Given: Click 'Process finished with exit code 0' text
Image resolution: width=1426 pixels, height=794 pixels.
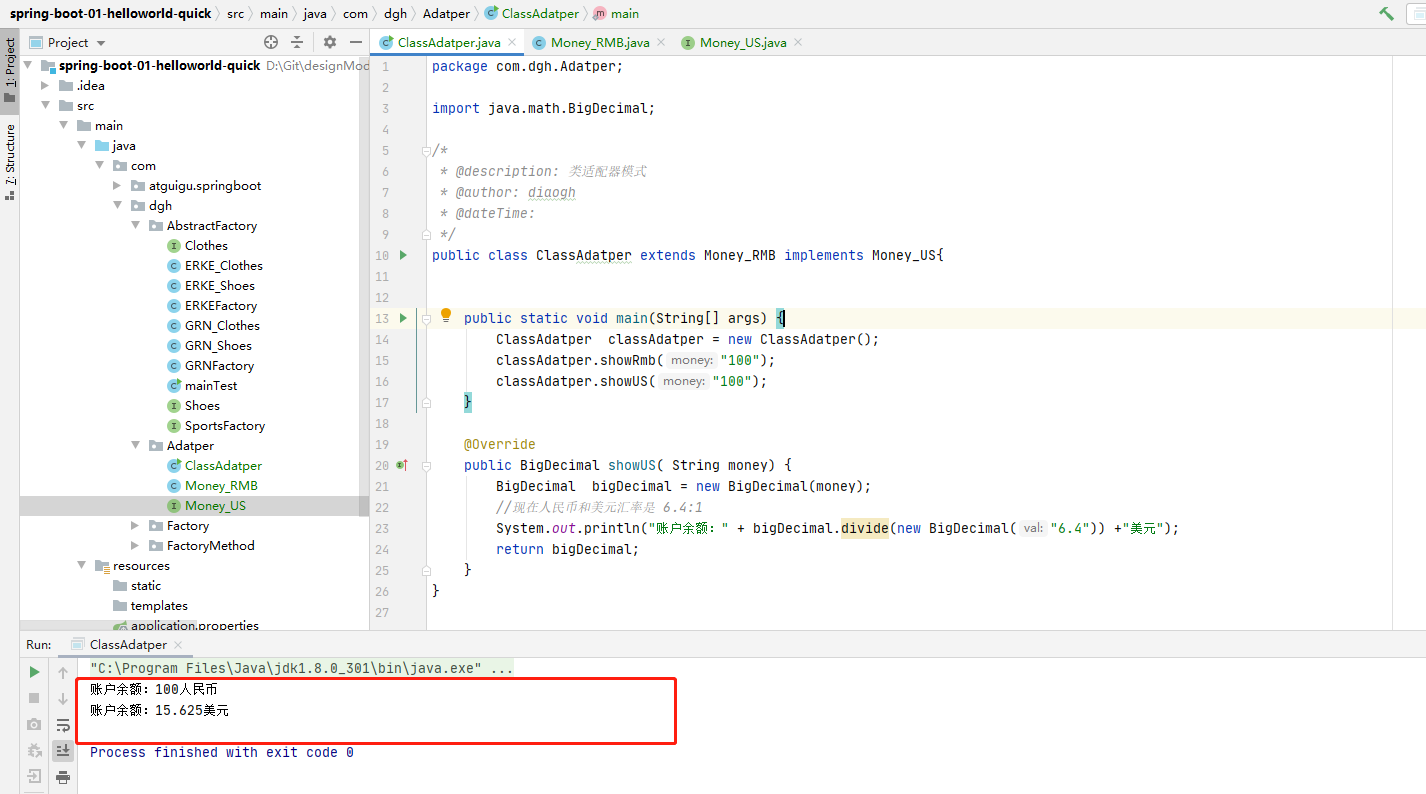Looking at the screenshot, I should click(222, 752).
